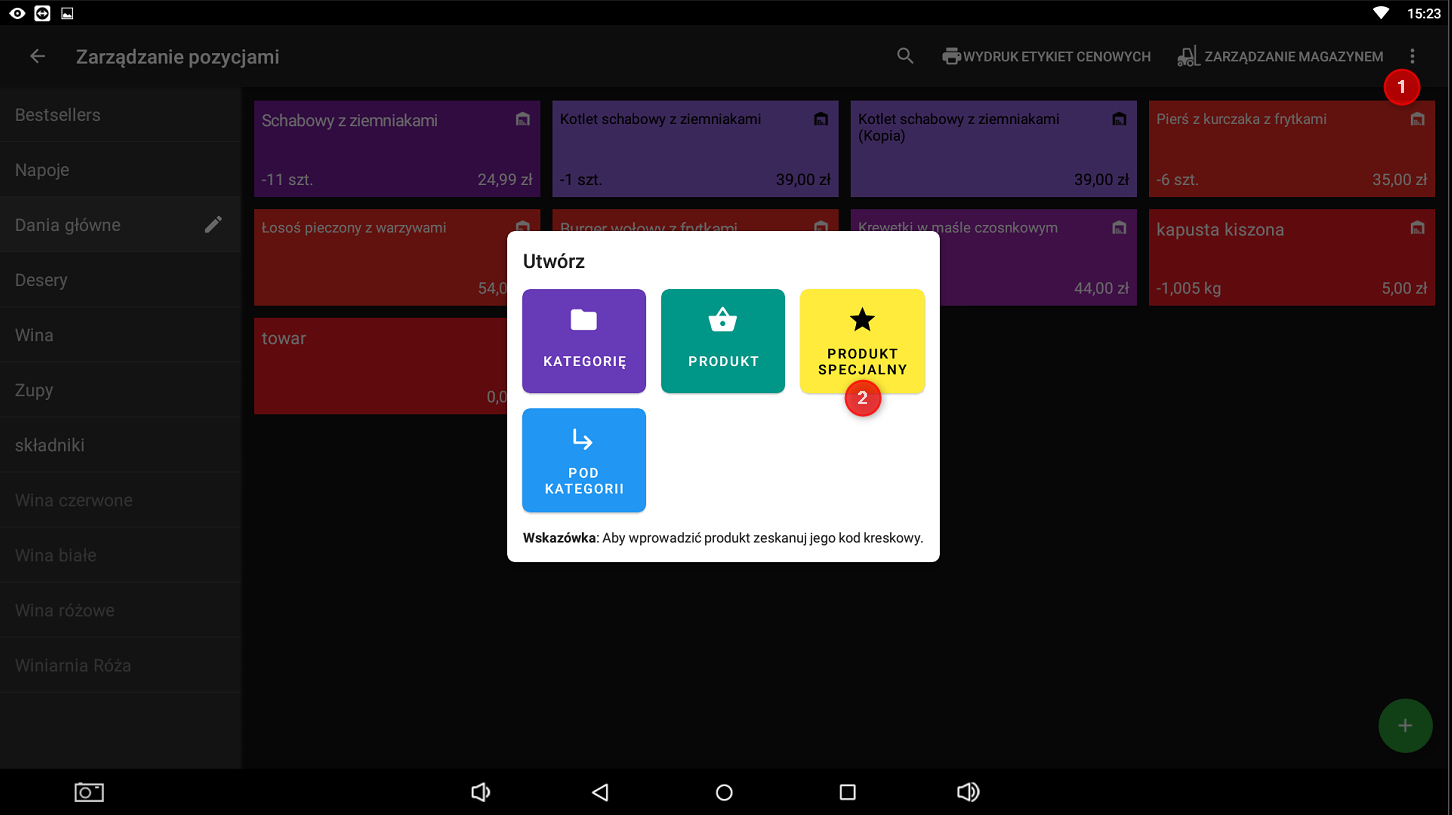Choose the green Produkt tile
Image resolution: width=1452 pixels, height=815 pixels.
(723, 341)
